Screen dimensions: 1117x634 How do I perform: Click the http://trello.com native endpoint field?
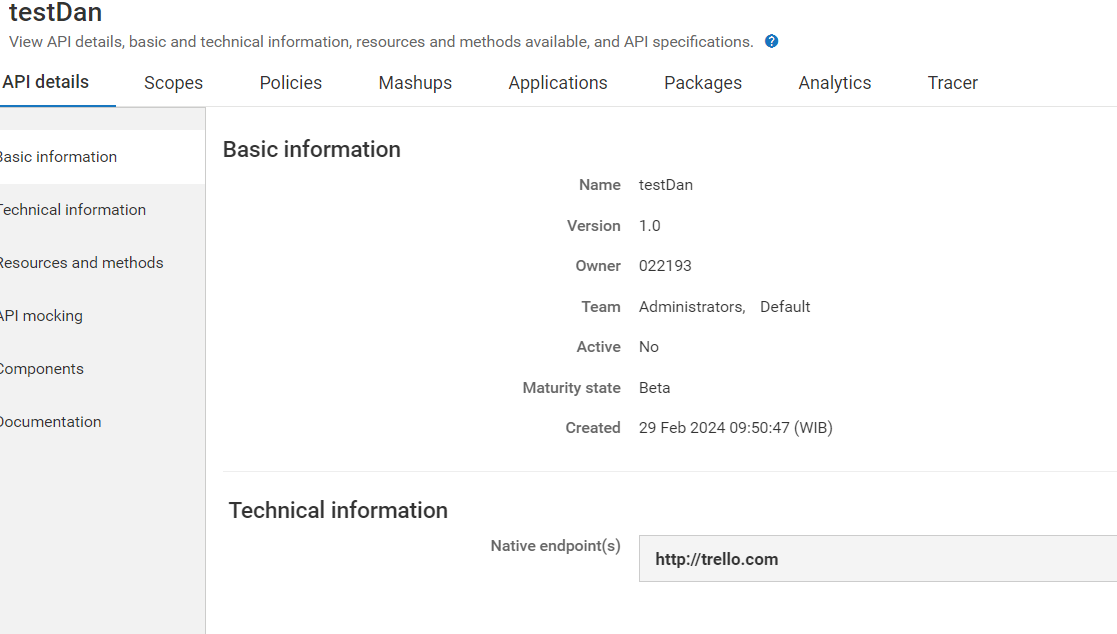pyautogui.click(x=877, y=559)
